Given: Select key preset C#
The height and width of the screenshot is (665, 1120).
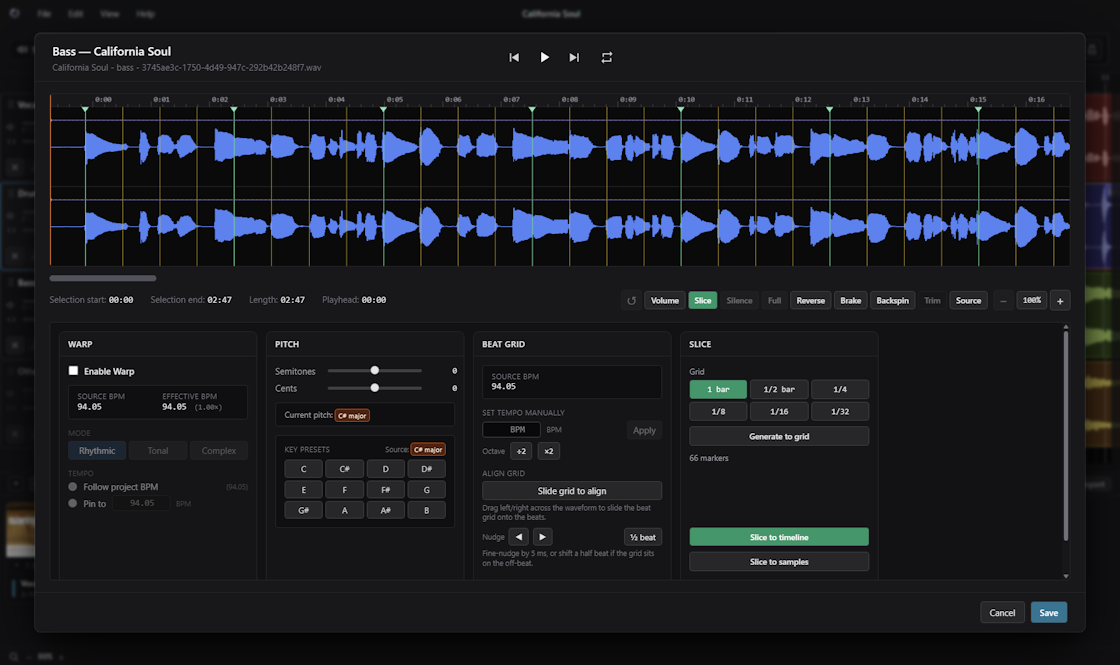Looking at the screenshot, I should pos(344,469).
